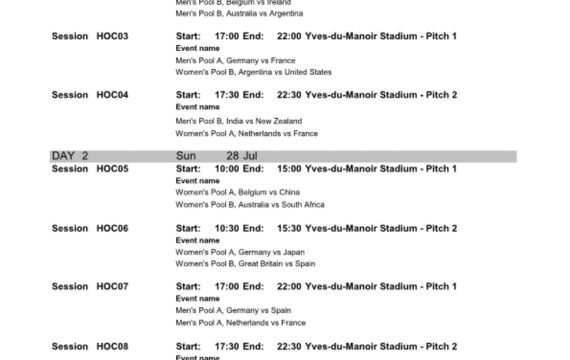Image resolution: width=570 pixels, height=360 pixels.
Task: Click the Sun 28 Jul date text
Action: 217,156
